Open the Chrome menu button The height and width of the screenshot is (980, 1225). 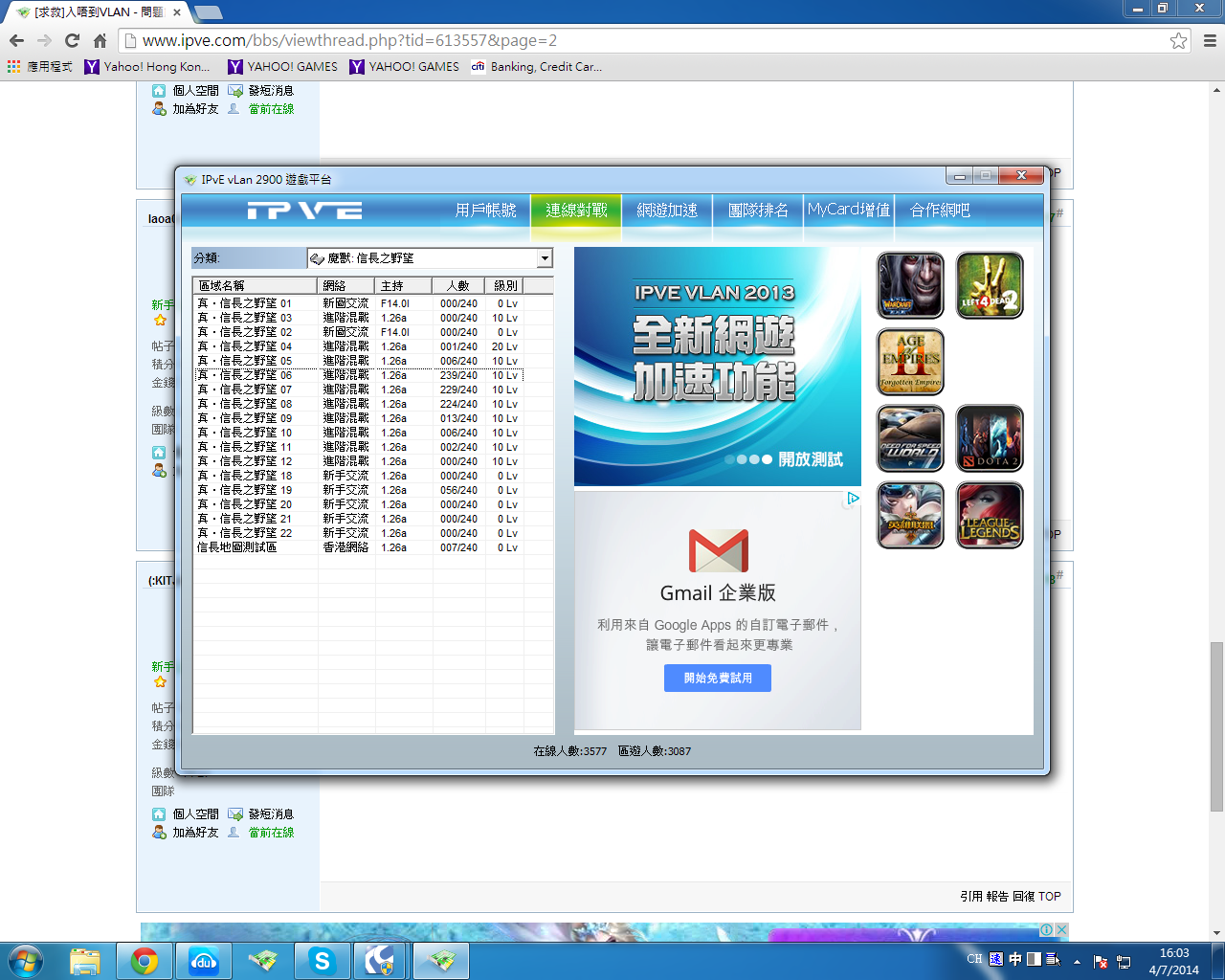1210,40
